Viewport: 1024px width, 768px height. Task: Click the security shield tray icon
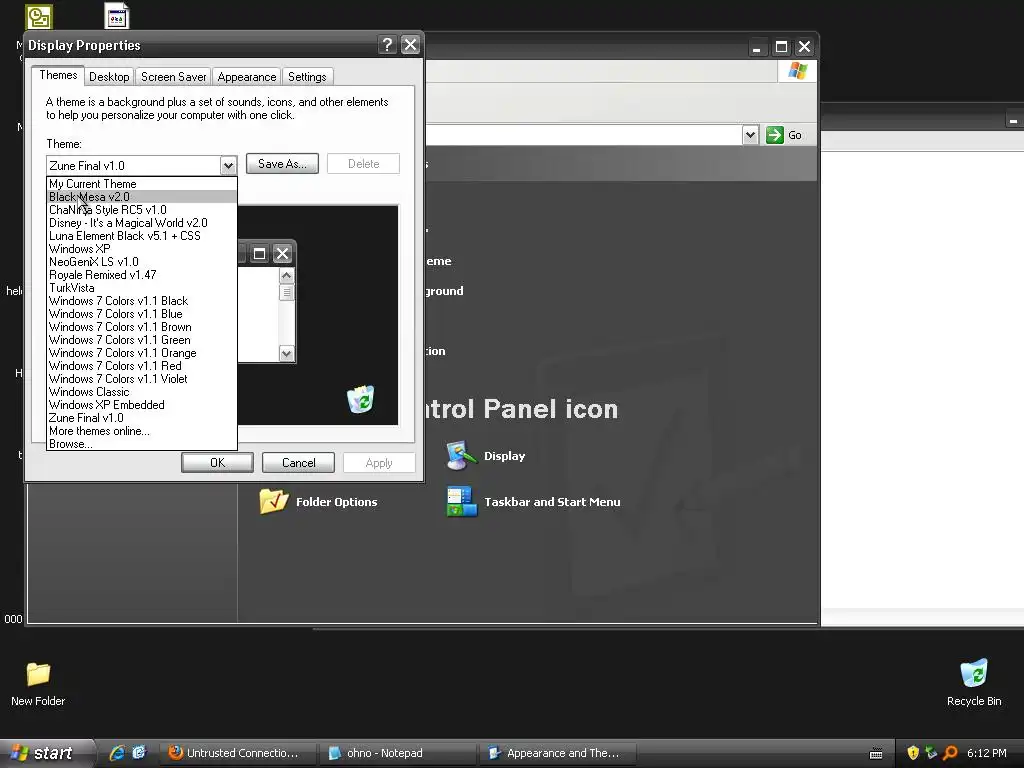(x=913, y=753)
